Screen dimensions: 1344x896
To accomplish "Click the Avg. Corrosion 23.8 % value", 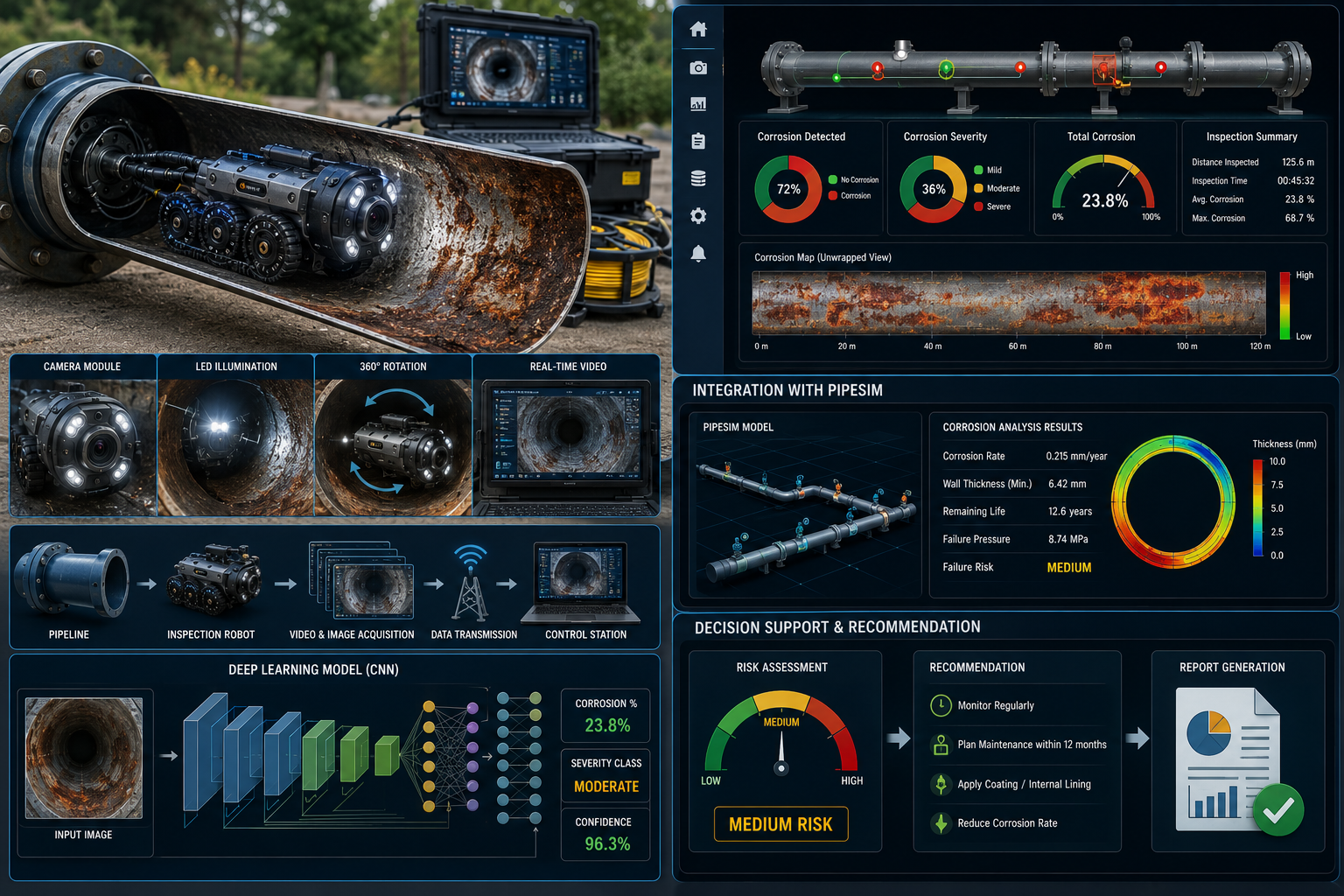I will point(1299,199).
